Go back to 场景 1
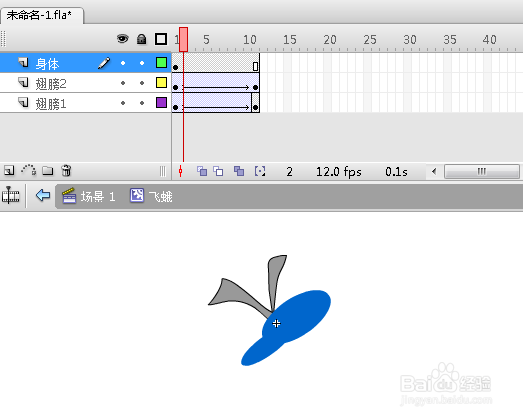 point(89,196)
